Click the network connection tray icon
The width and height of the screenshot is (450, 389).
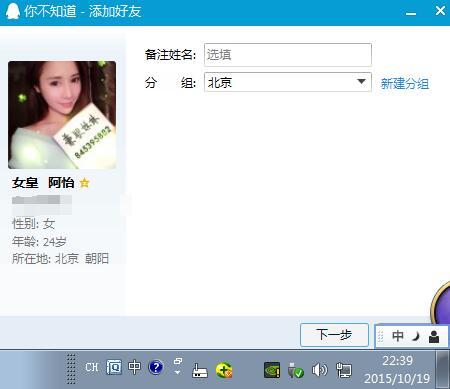(x=343, y=370)
